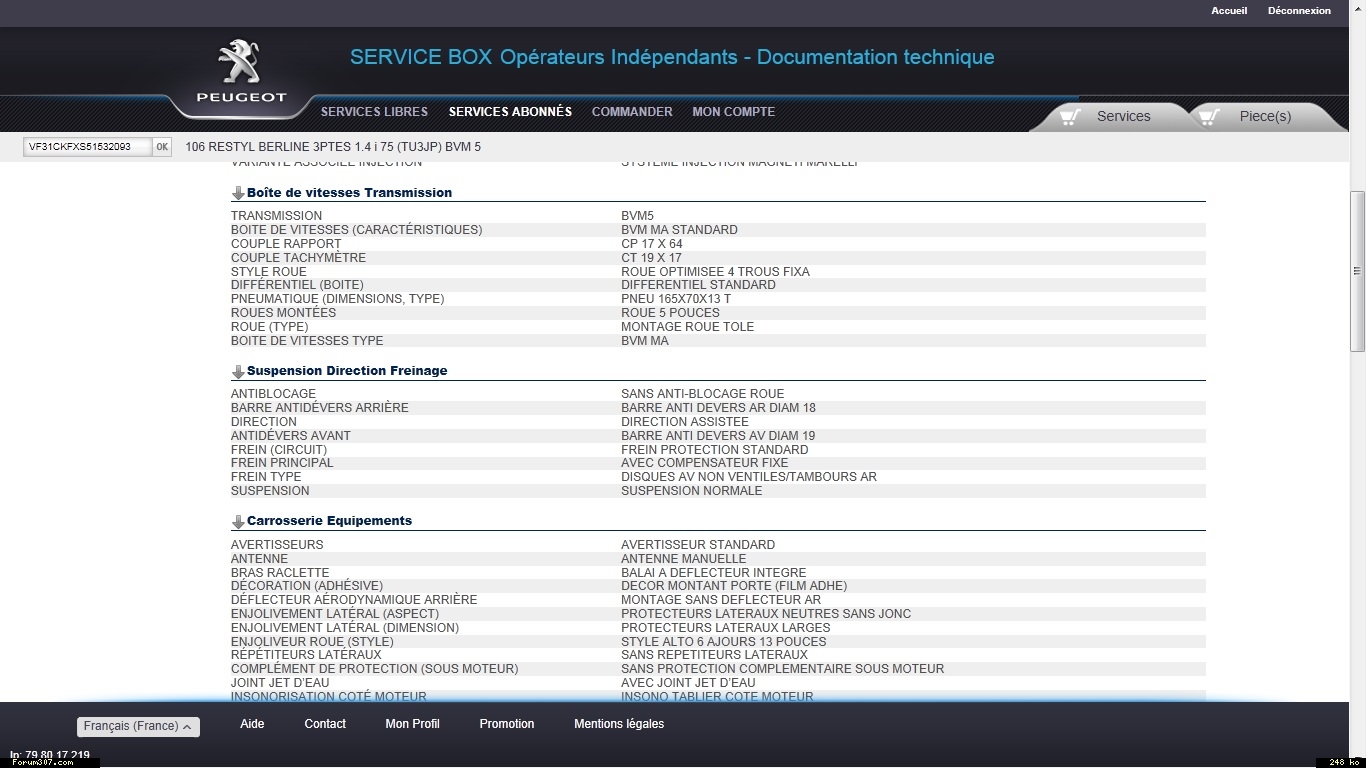Select the label COUPLE TACHYMÈTRE
Screen dimensions: 1366x768
pyautogui.click(x=298, y=258)
